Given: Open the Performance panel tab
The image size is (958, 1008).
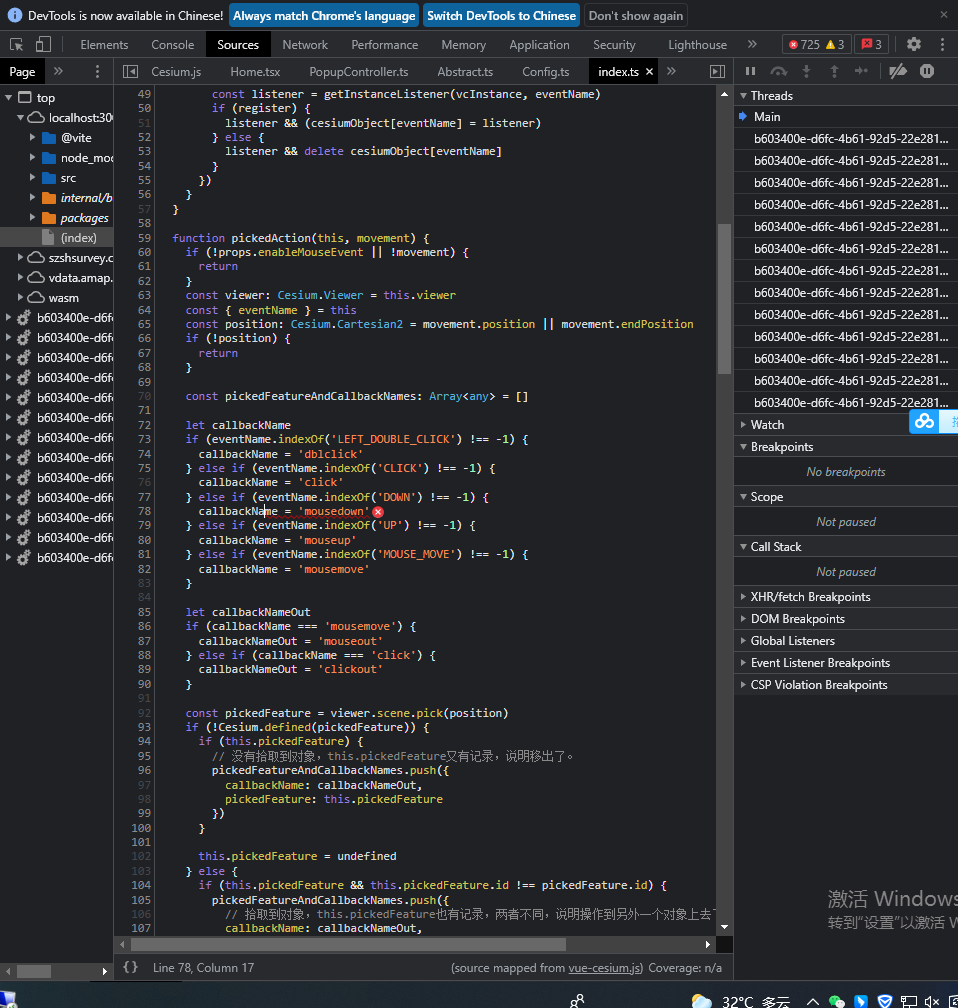Looking at the screenshot, I should point(384,44).
